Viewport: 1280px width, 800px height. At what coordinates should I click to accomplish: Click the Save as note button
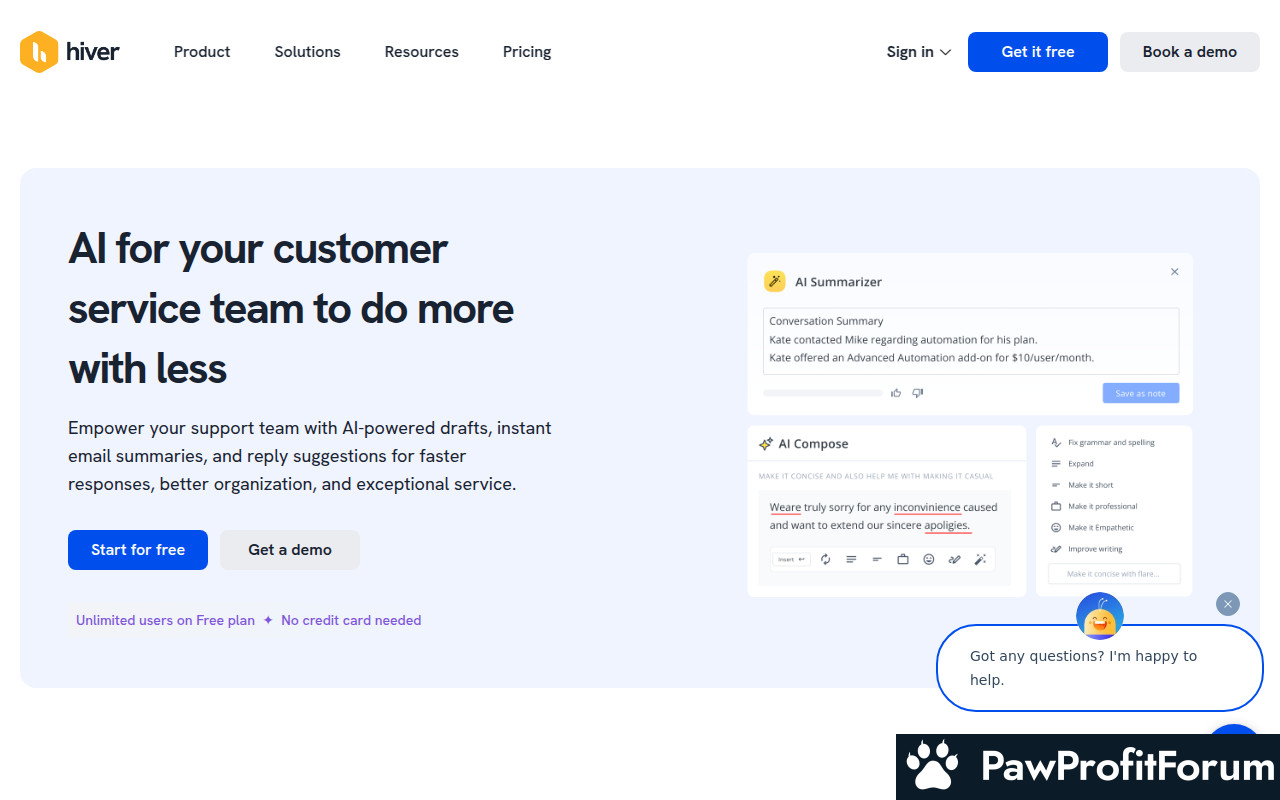click(1141, 393)
